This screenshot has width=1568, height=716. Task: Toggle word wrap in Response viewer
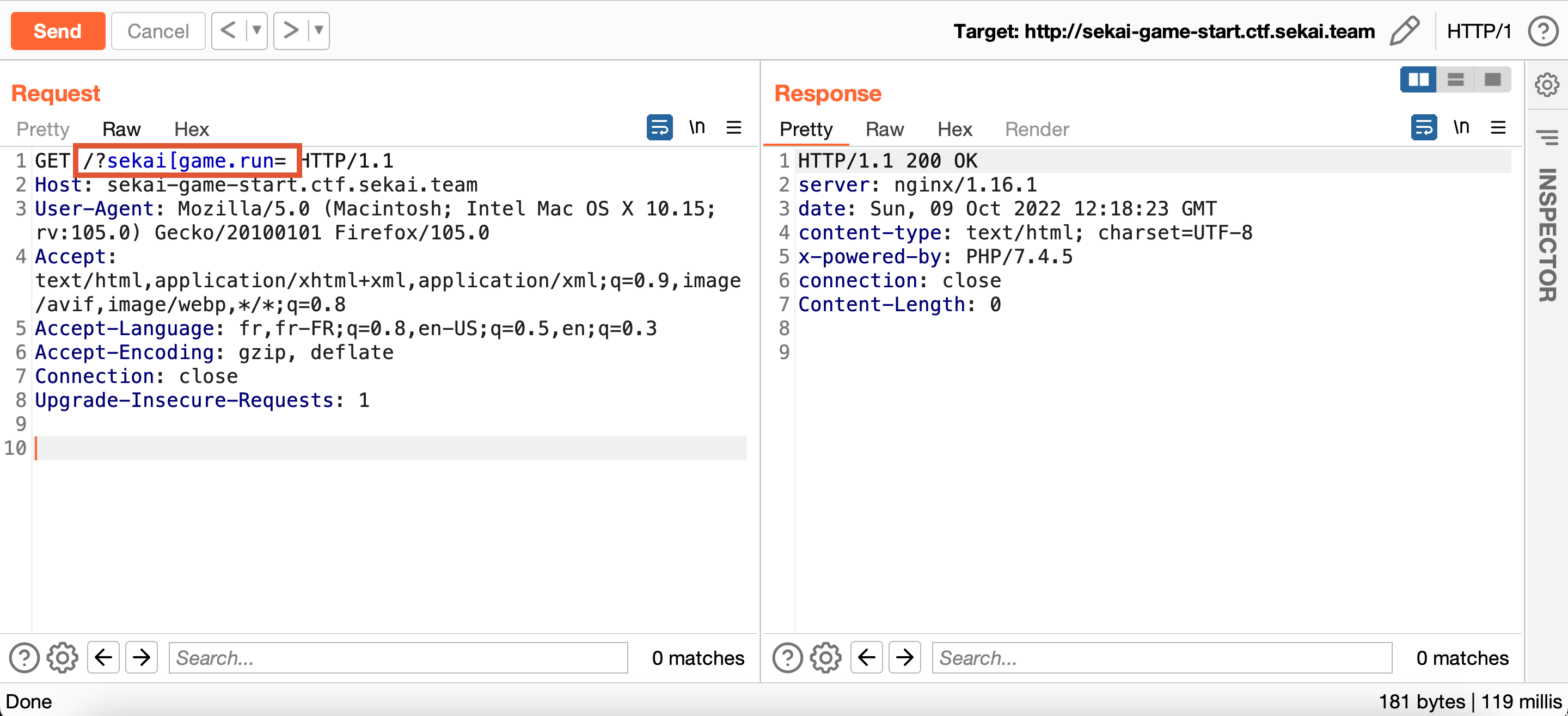[1424, 127]
